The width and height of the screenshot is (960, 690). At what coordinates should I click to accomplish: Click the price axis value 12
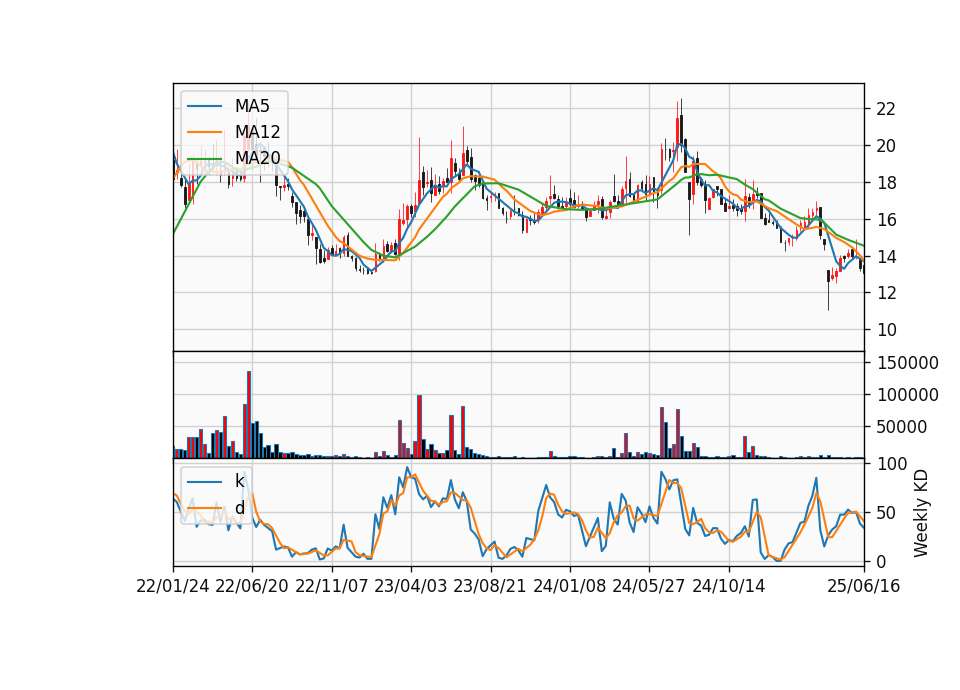click(886, 293)
